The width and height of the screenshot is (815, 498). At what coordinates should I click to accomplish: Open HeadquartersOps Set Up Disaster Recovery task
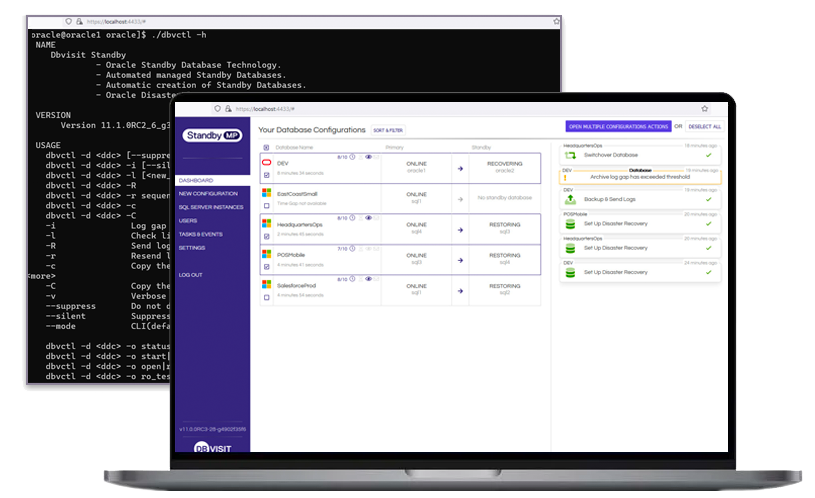coord(640,246)
